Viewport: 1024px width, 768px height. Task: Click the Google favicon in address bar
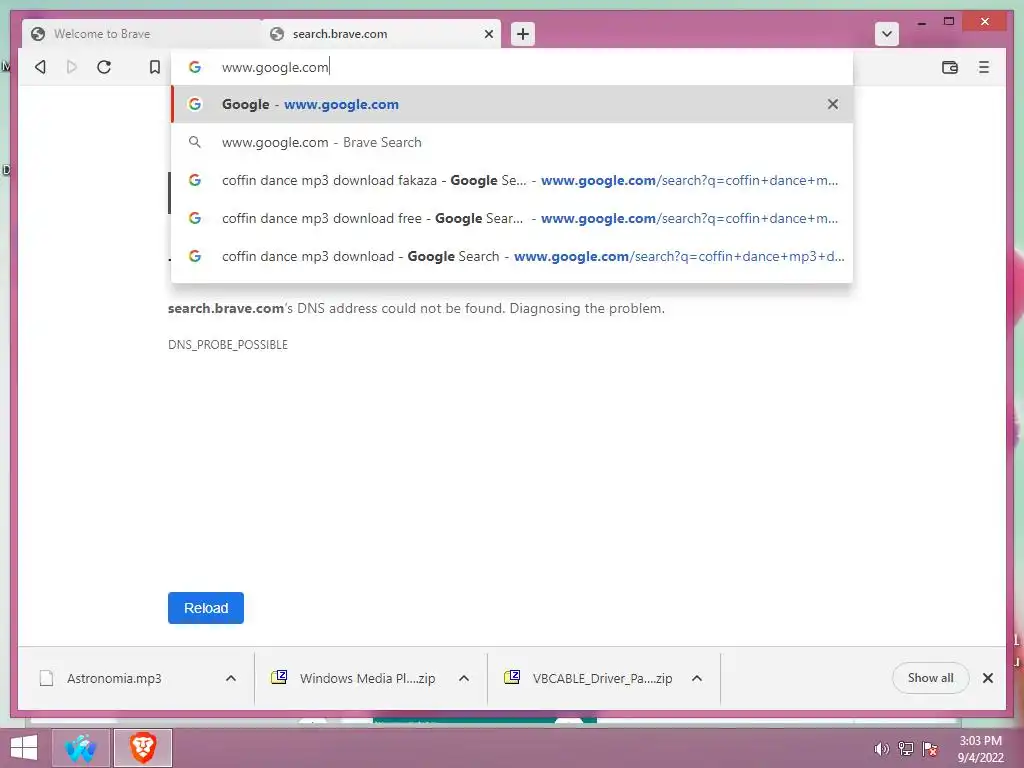coord(195,67)
